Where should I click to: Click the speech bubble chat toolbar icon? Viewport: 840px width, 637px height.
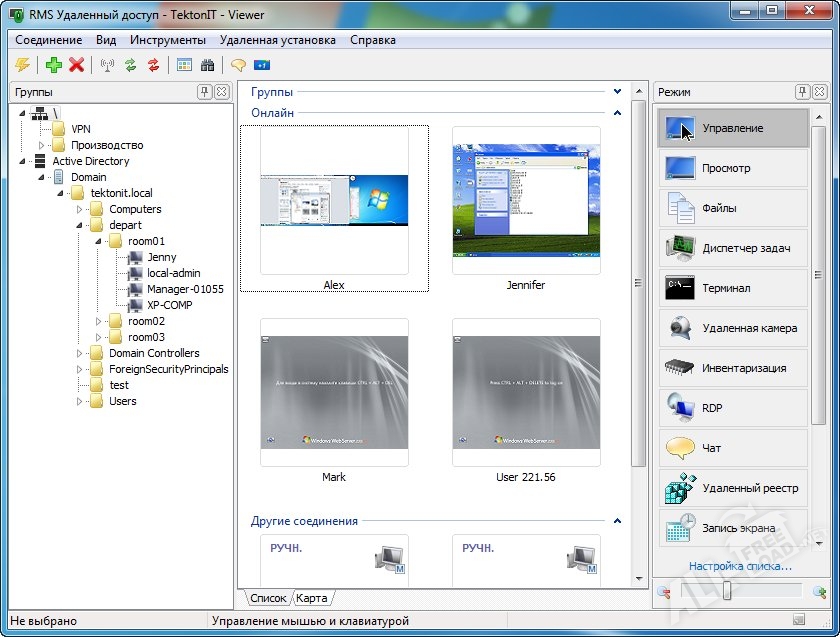click(238, 65)
